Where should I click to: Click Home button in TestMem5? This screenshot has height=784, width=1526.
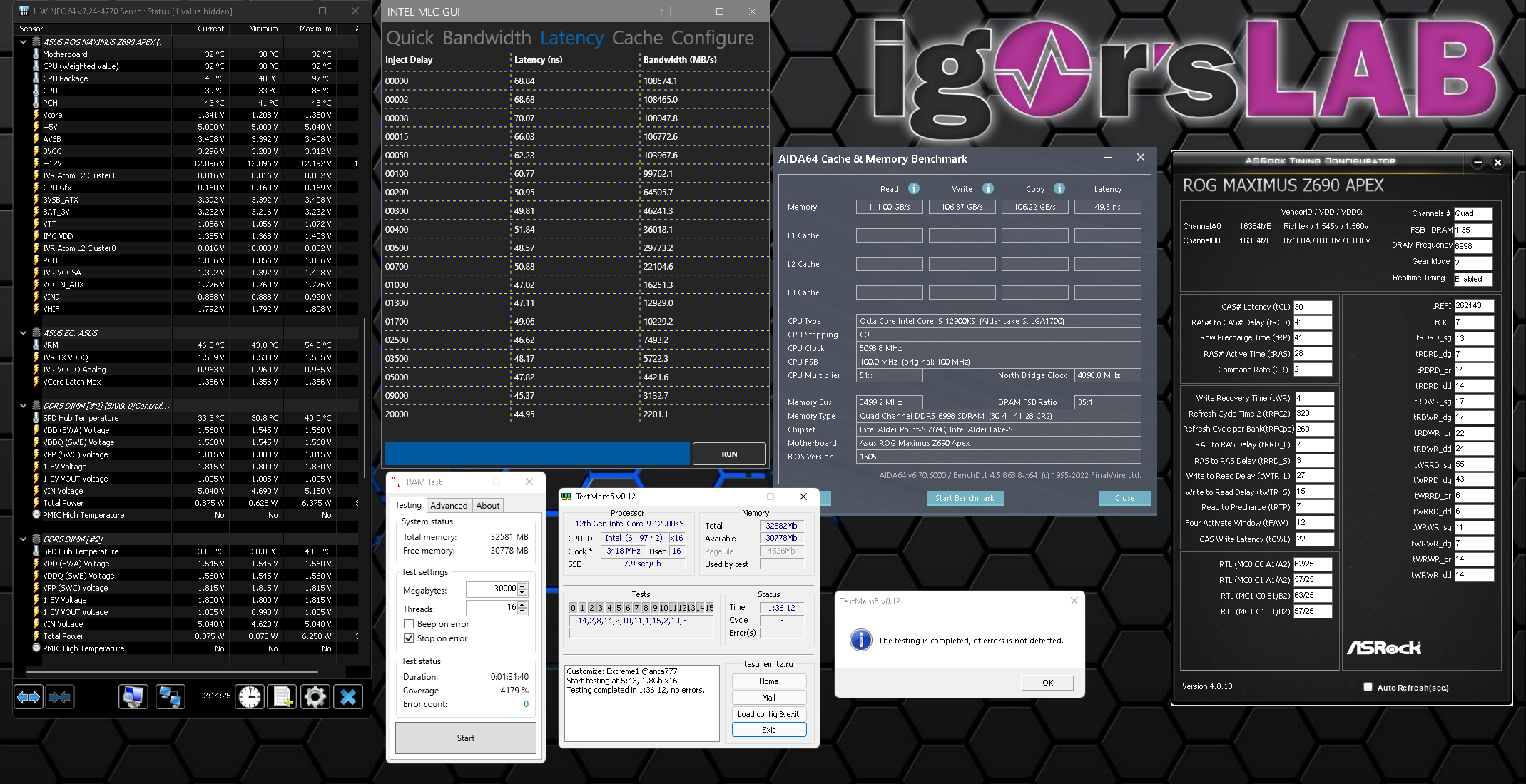click(769, 681)
